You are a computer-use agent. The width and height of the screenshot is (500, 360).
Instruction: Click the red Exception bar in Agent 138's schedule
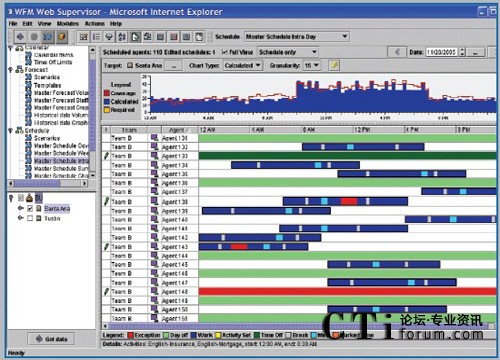349,201
